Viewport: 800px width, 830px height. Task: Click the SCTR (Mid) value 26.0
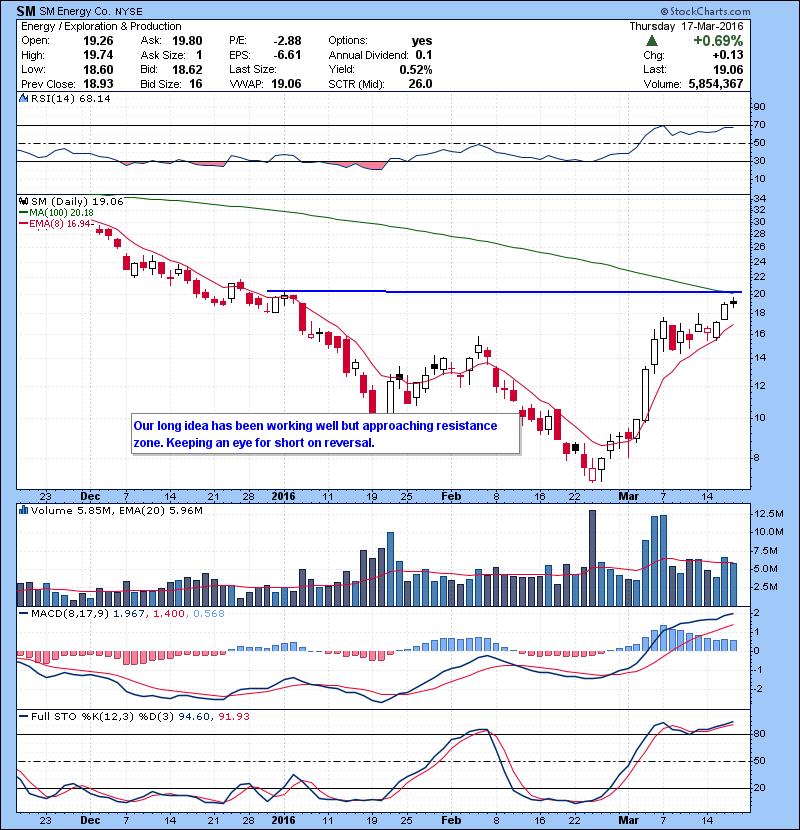pos(420,84)
